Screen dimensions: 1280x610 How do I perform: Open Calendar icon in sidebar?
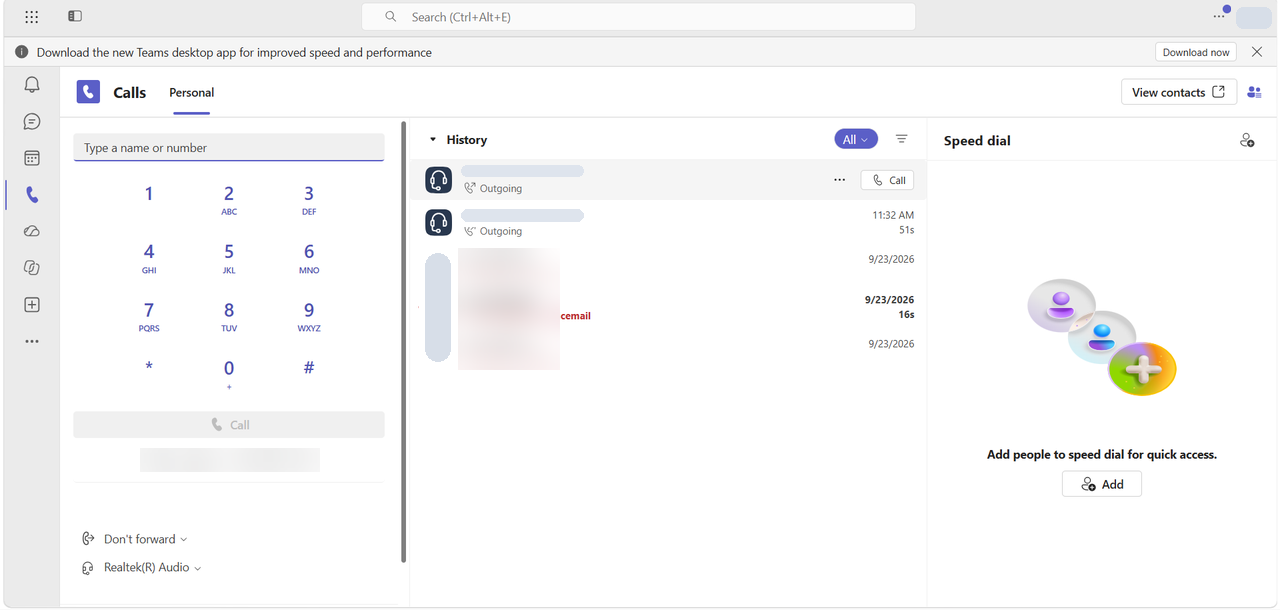tap(32, 158)
